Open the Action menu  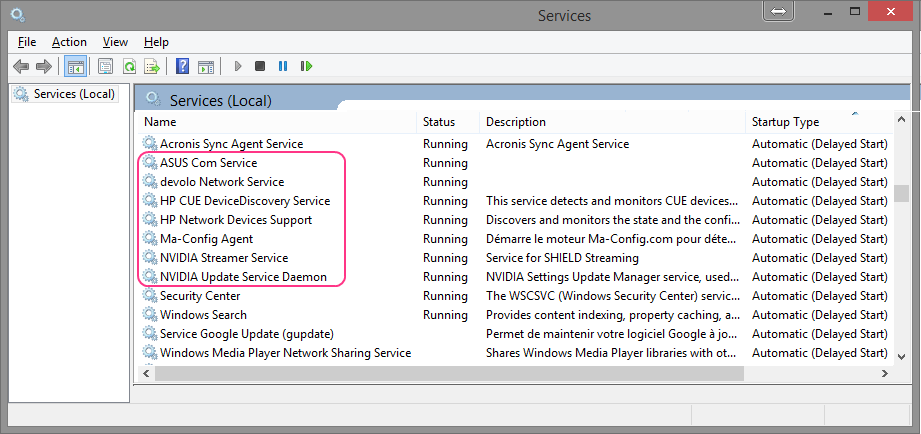[x=69, y=42]
